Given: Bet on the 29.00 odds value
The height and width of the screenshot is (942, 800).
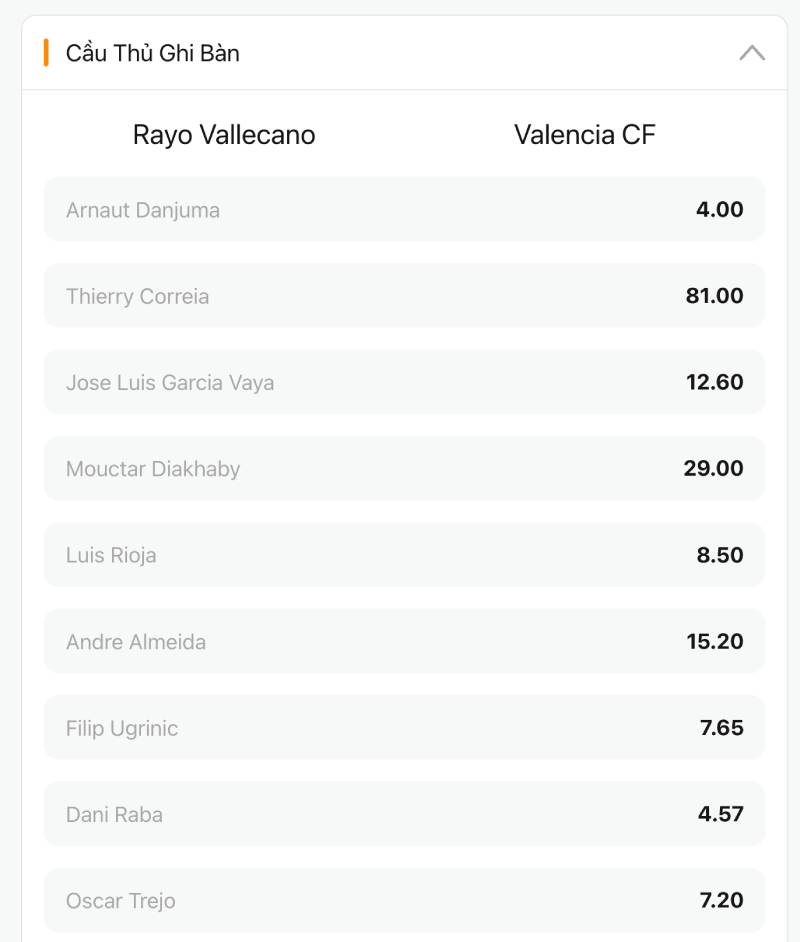Looking at the screenshot, I should (x=714, y=468).
